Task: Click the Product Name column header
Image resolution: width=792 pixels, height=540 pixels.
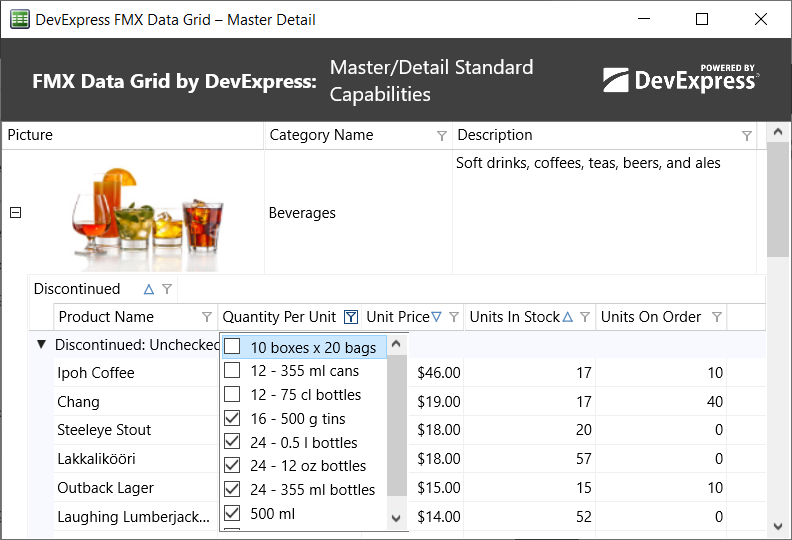Action: click(135, 317)
